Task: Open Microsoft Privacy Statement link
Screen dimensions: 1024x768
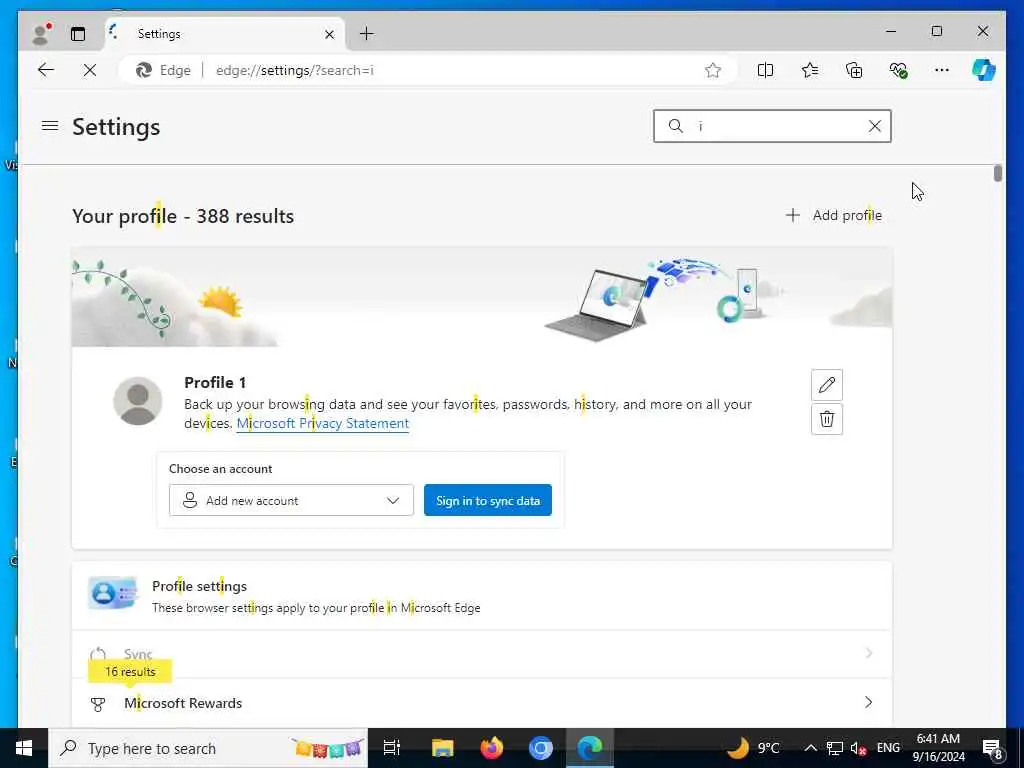Action: click(323, 423)
